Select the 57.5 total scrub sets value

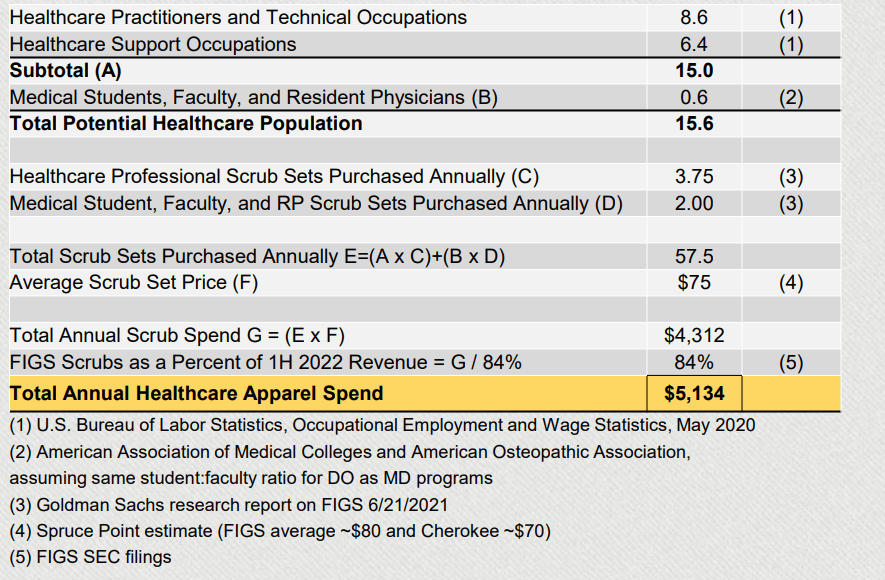click(x=695, y=256)
